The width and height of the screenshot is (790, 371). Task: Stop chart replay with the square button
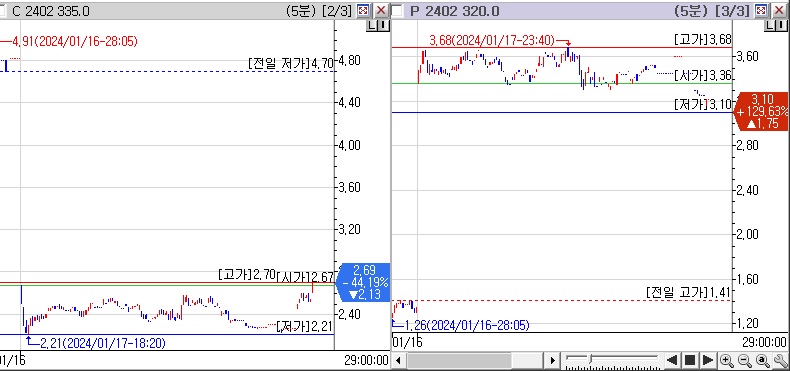coord(690,360)
